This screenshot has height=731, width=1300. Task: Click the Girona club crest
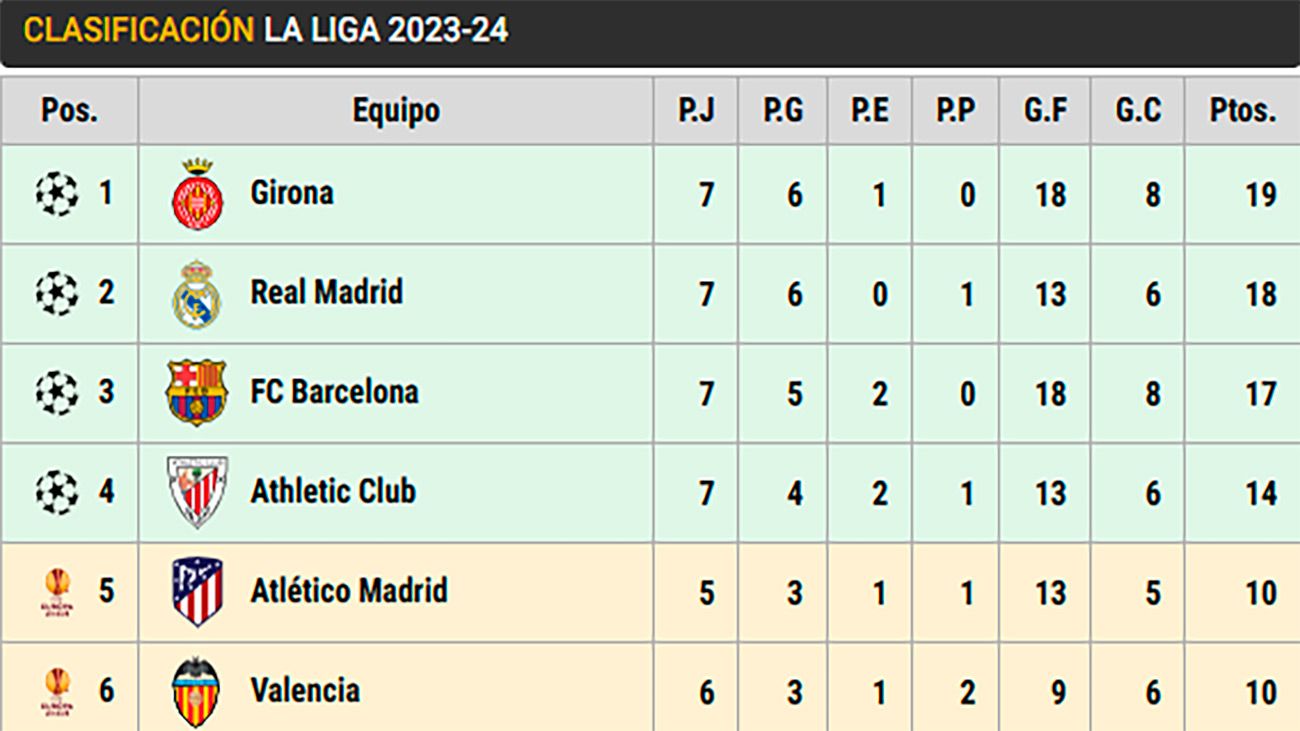point(196,194)
